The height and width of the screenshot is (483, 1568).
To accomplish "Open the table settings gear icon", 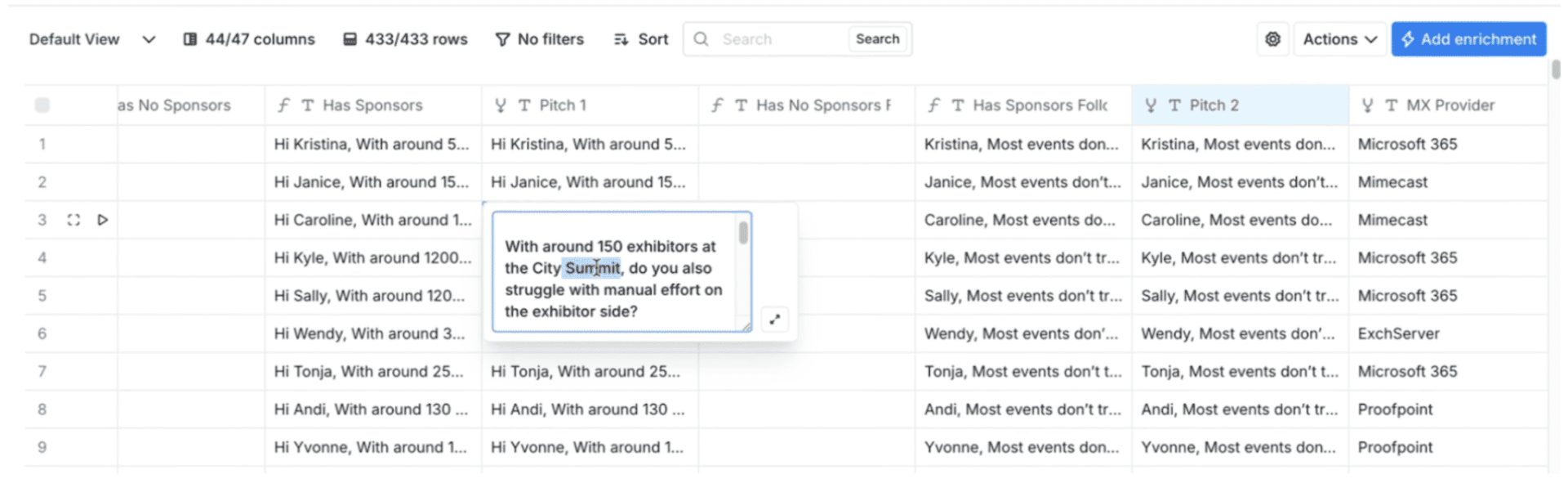I will 1272,39.
